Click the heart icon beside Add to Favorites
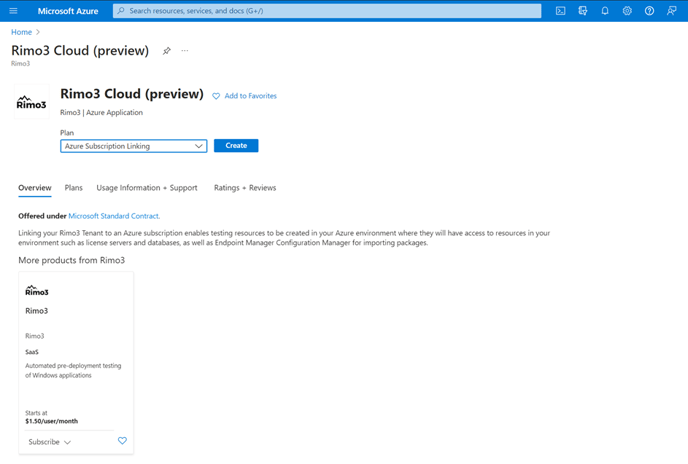688x464 pixels. [x=216, y=96]
